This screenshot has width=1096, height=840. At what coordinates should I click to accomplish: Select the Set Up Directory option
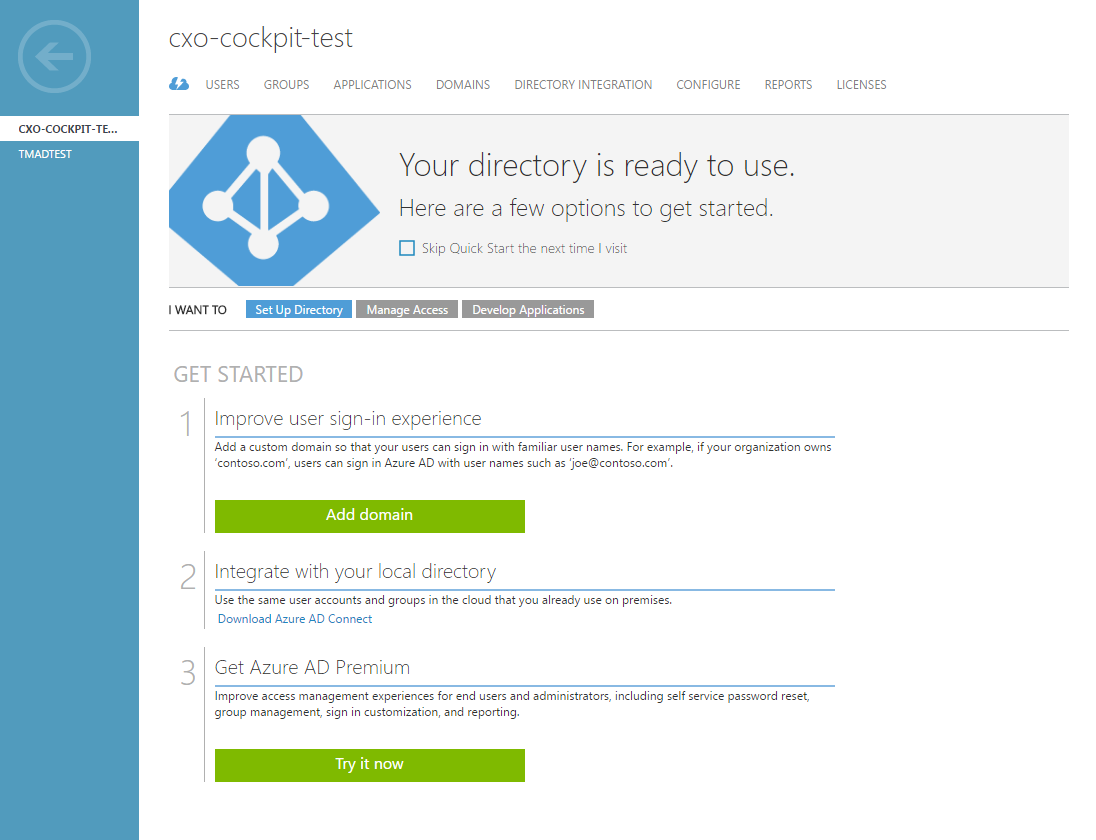(x=298, y=310)
